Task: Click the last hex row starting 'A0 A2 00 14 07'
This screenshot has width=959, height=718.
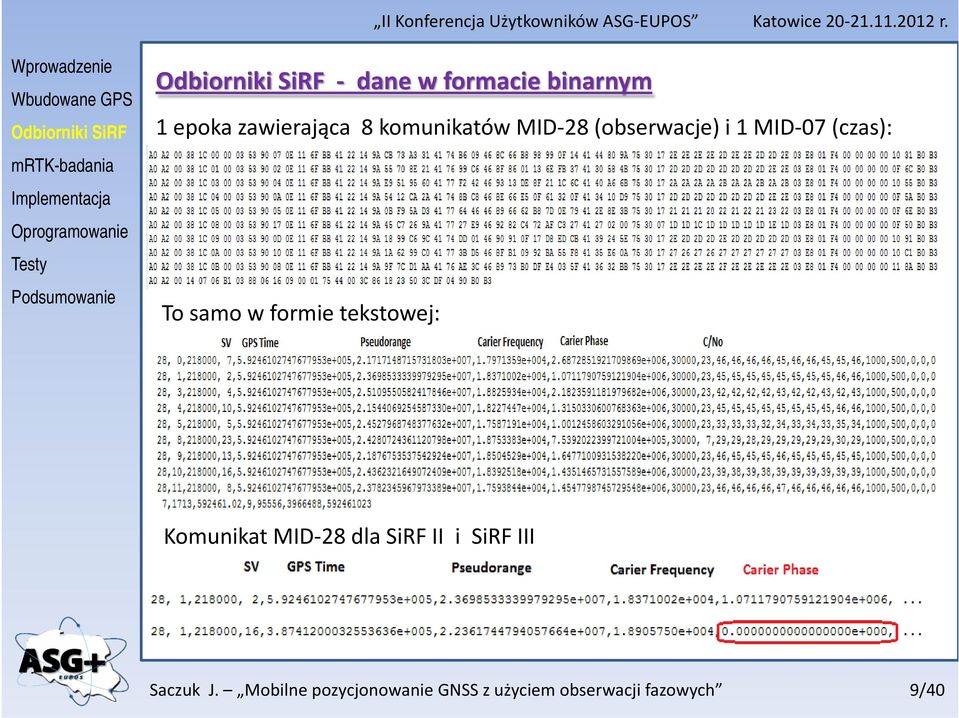Action: [320, 281]
